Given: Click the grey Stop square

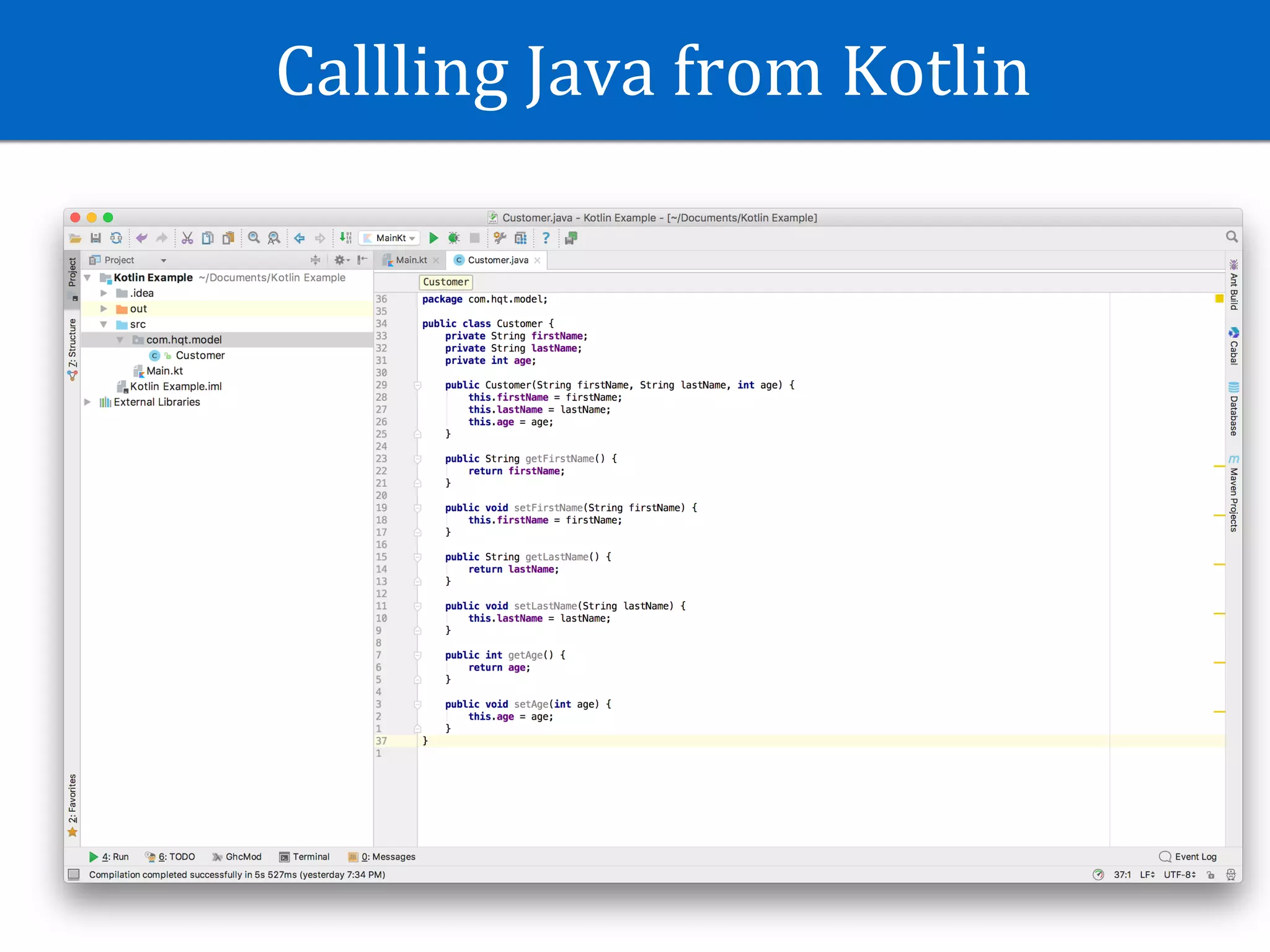Looking at the screenshot, I should click(474, 238).
